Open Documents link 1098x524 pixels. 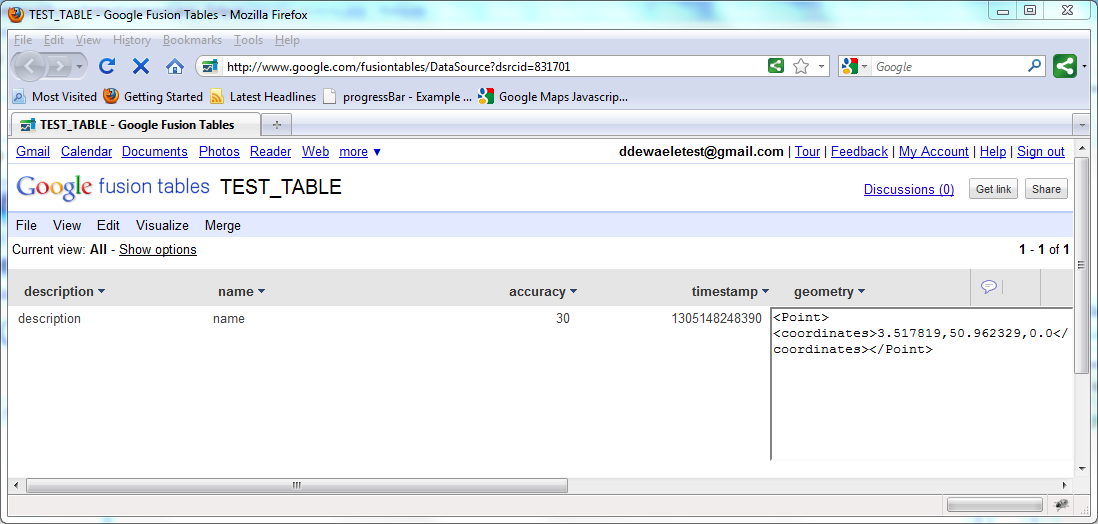[x=155, y=151]
